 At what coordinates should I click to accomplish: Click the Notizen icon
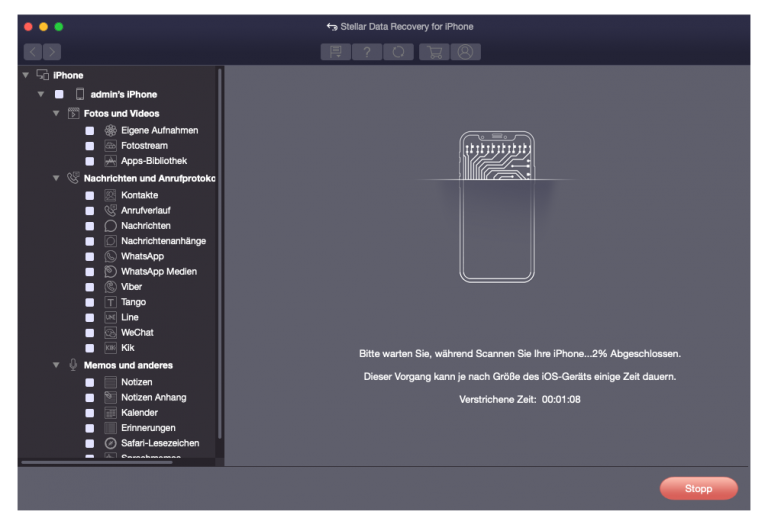[111, 382]
